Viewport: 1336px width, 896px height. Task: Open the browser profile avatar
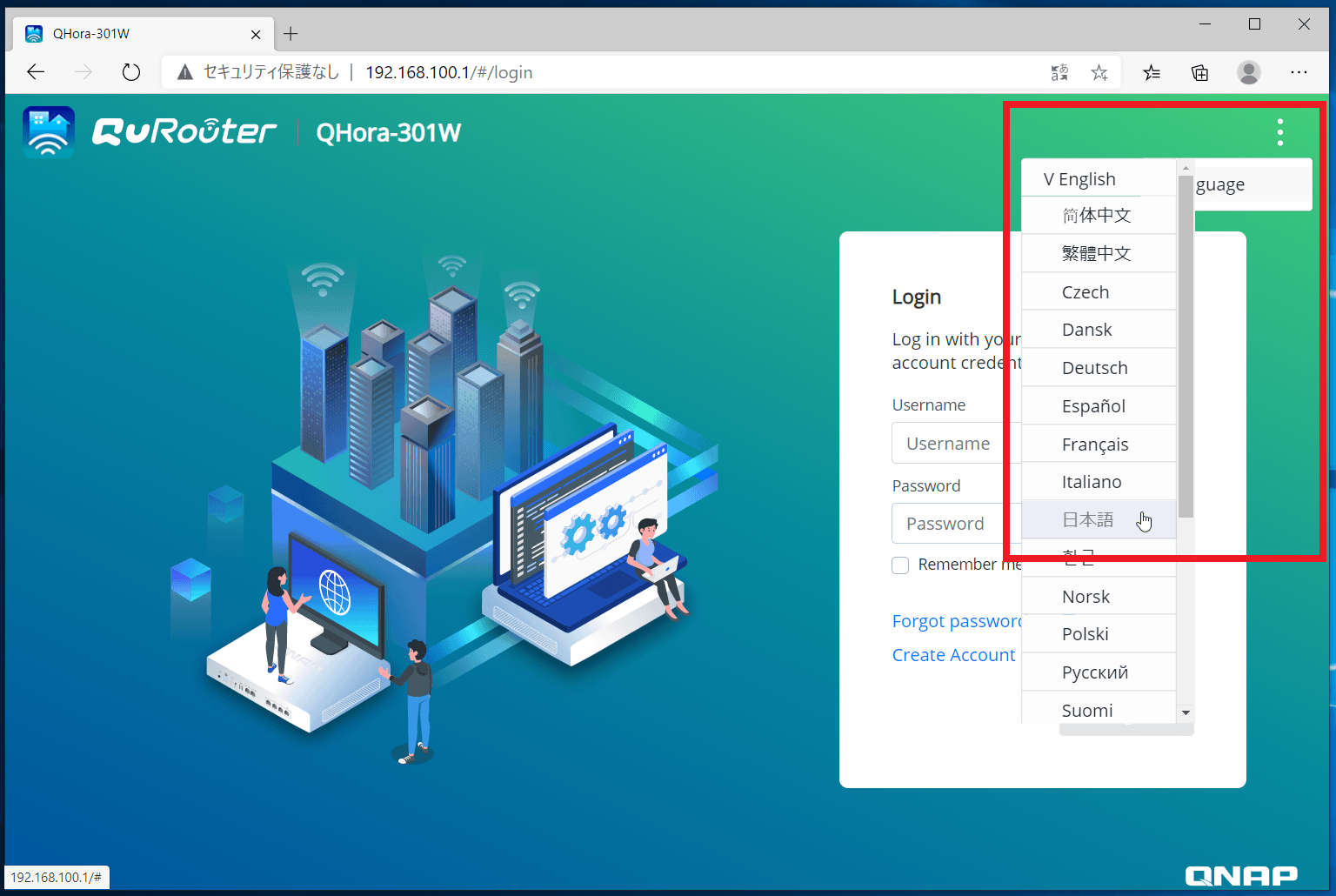coord(1249,72)
